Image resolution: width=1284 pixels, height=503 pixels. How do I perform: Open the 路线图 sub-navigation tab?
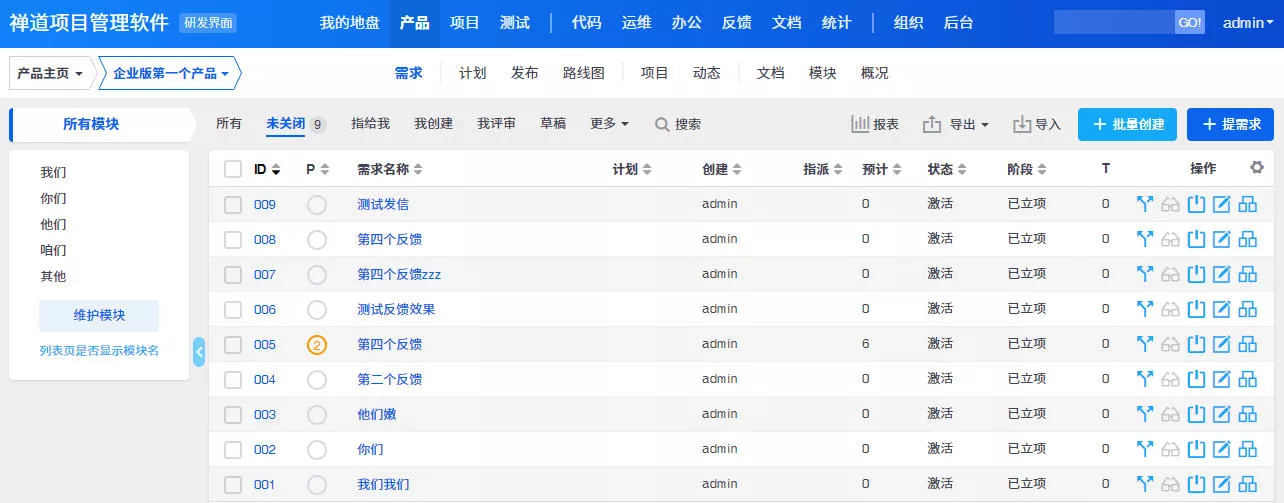tap(584, 73)
